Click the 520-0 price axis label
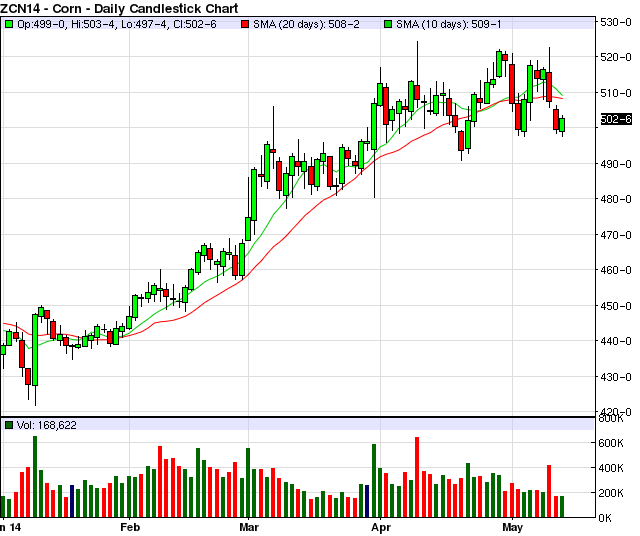640x536 pixels. 616,57
